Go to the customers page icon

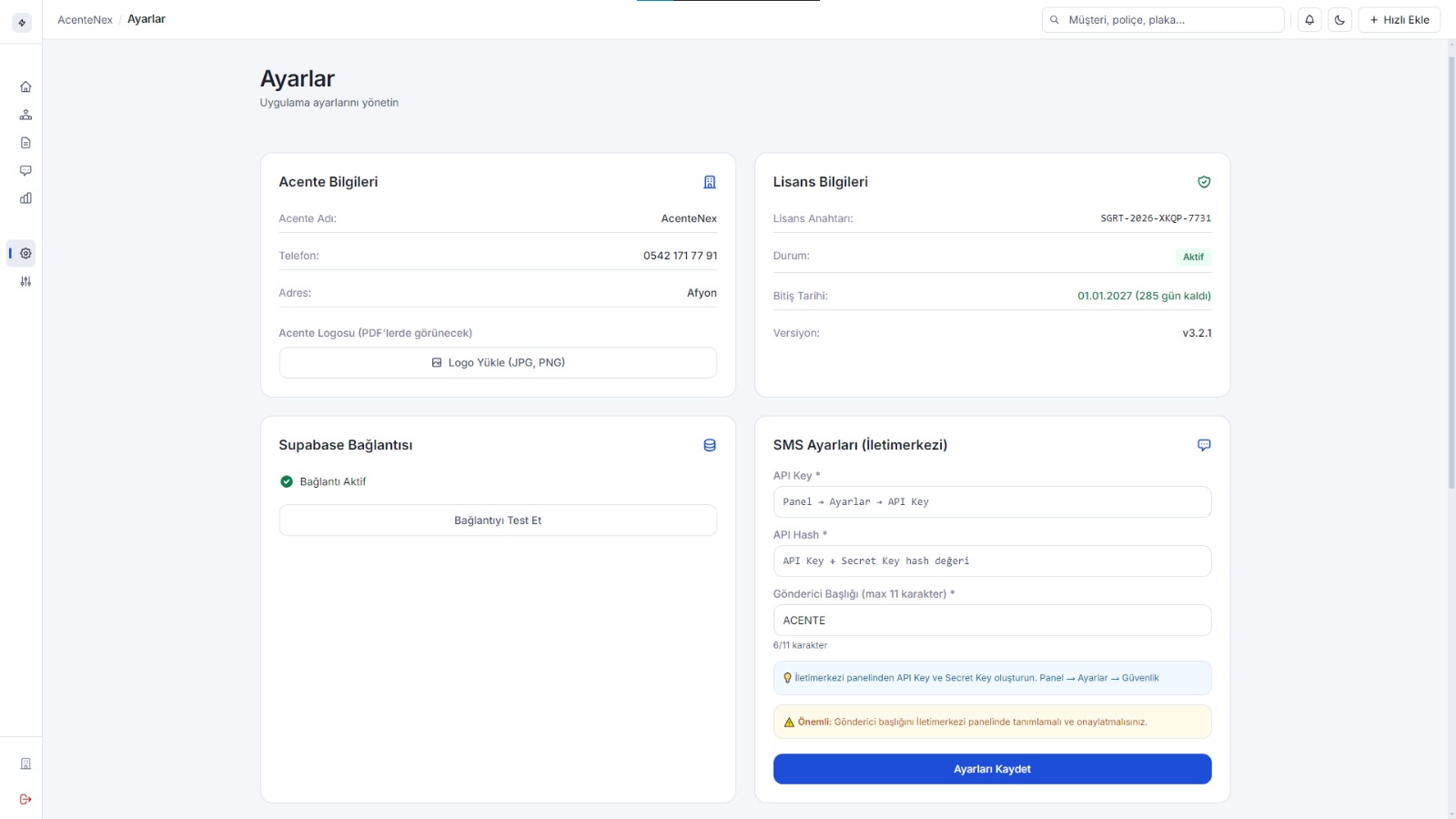pos(25,115)
